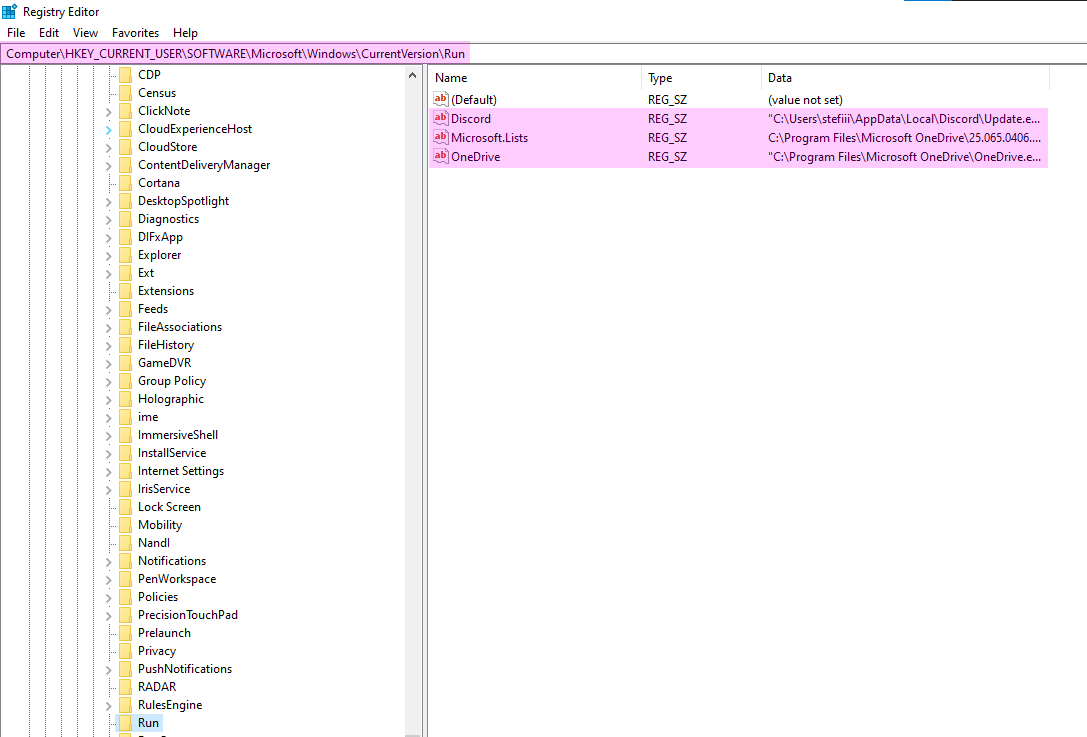Viewport: 1087px width, 737px height.
Task: Open the Help menu
Action: pos(185,33)
